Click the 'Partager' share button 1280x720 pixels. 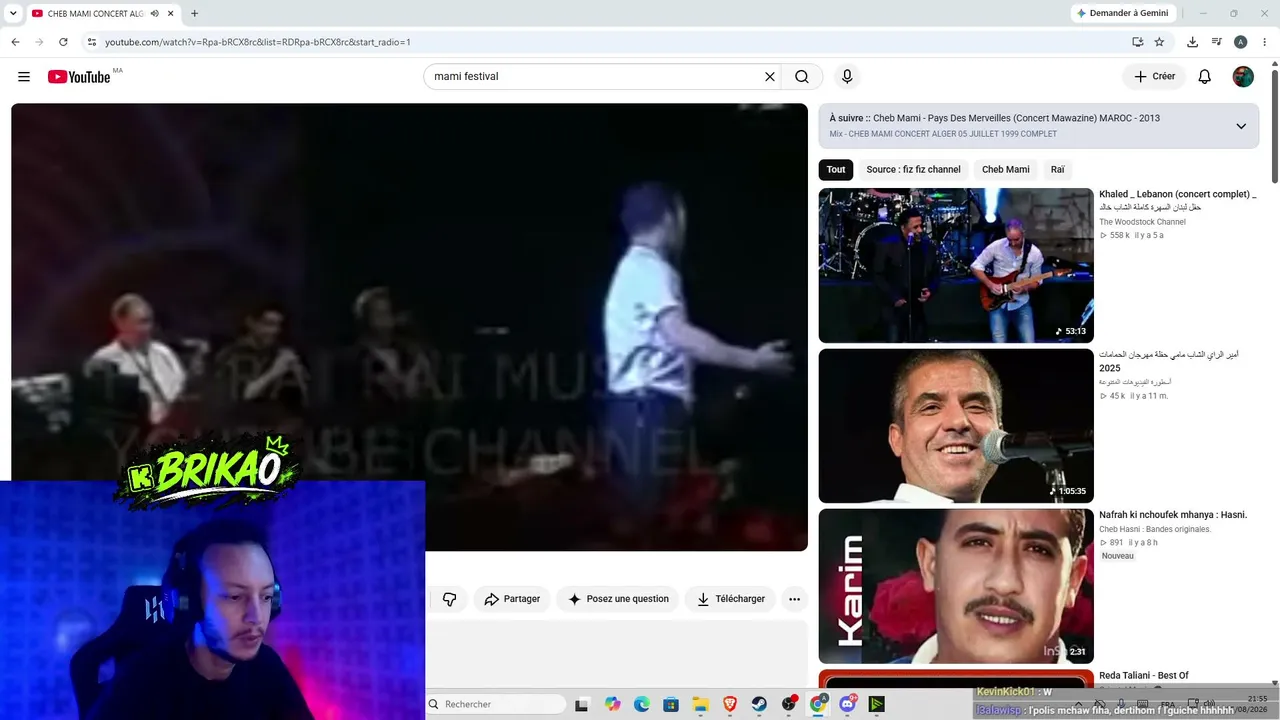click(x=512, y=599)
